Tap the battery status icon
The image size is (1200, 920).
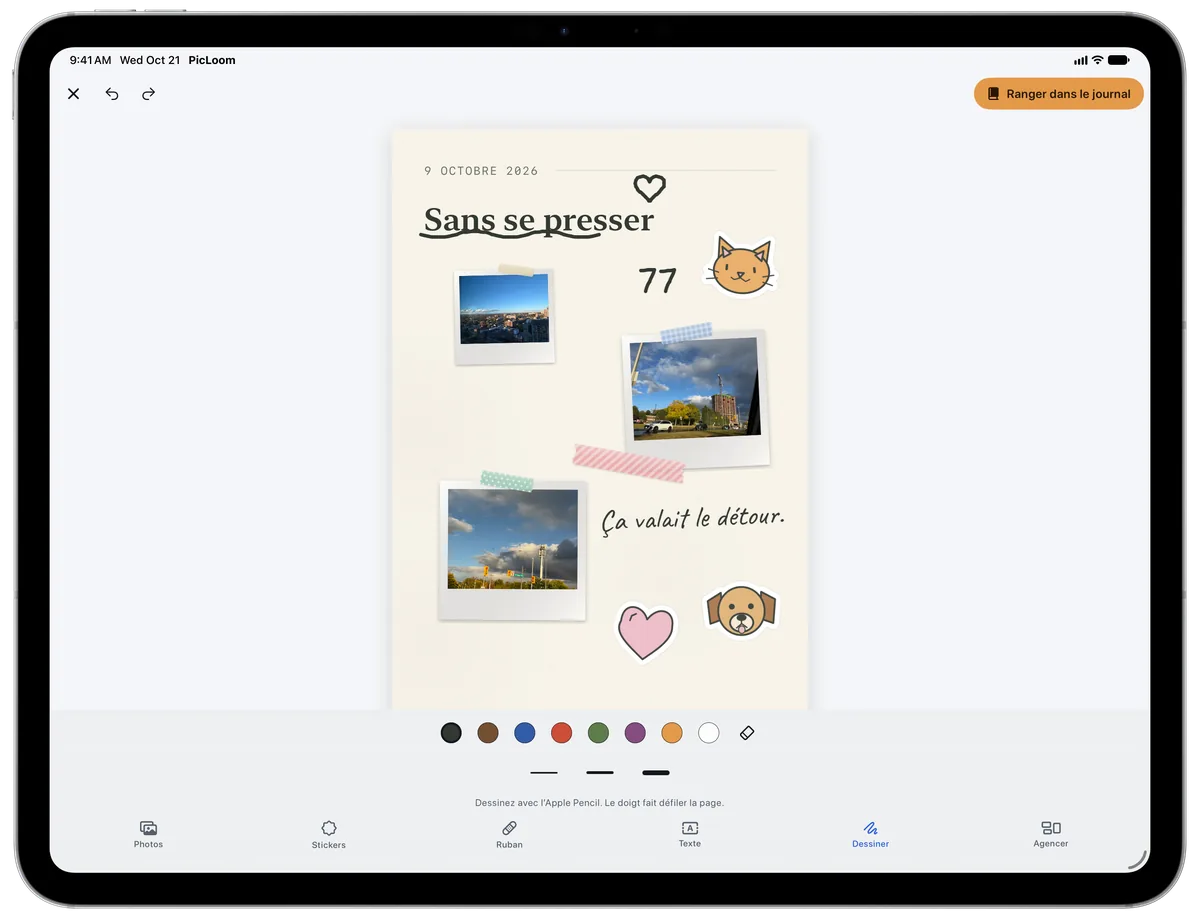[1119, 60]
